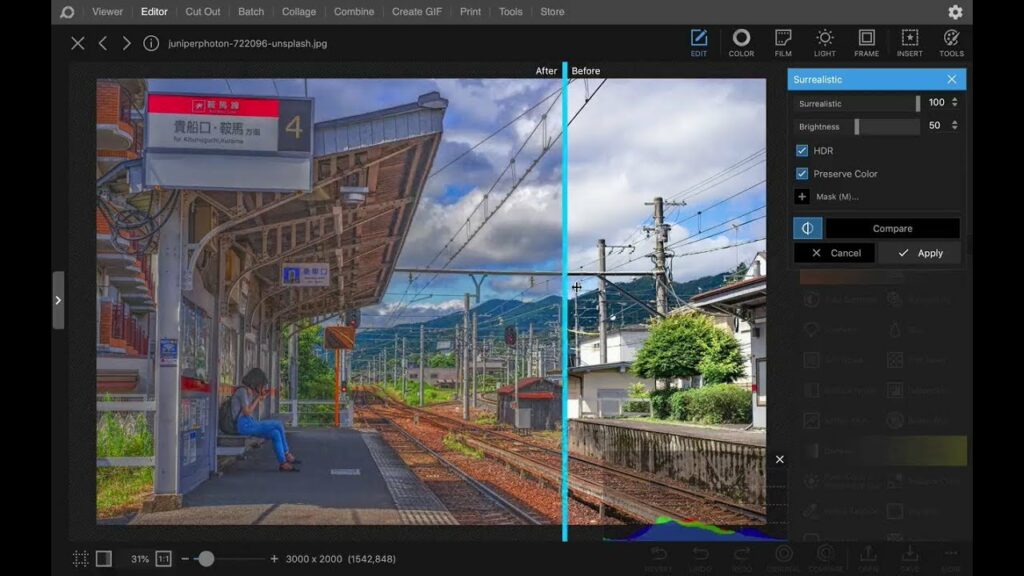Switch to the Viewer tab

[x=107, y=12]
